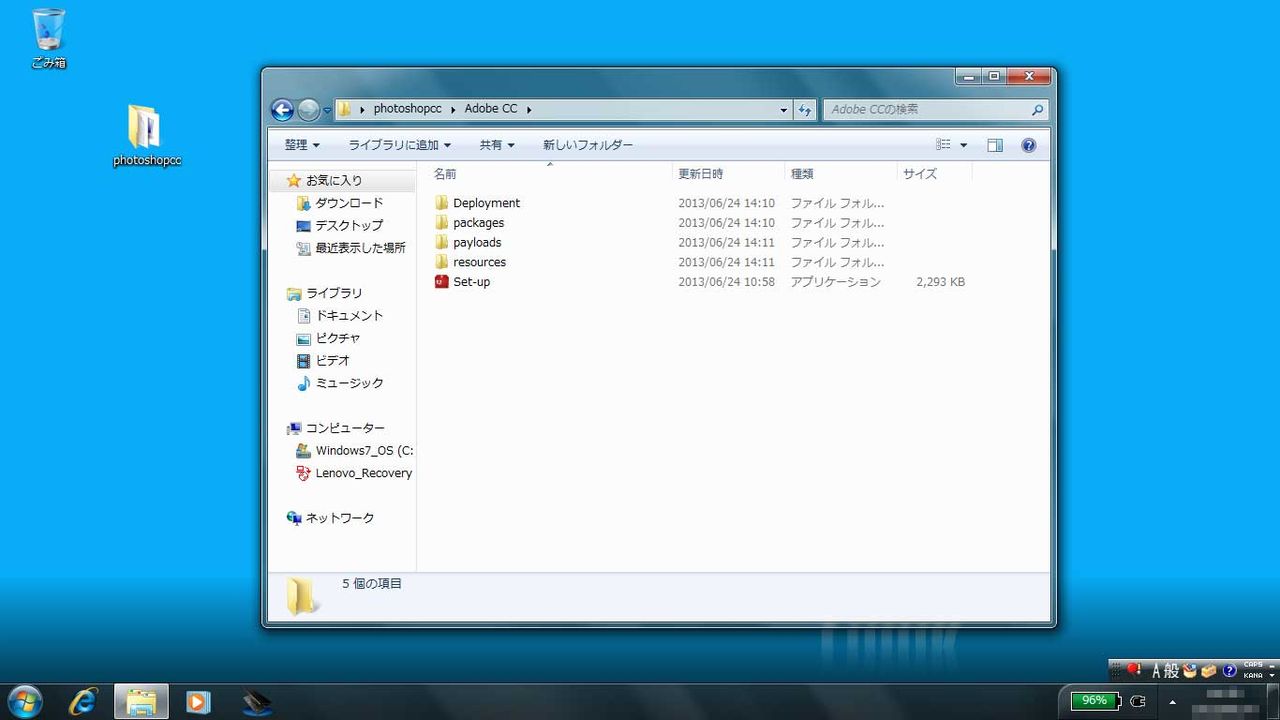Sort by the 種類 column header
Image resolution: width=1280 pixels, height=720 pixels.
[x=802, y=174]
